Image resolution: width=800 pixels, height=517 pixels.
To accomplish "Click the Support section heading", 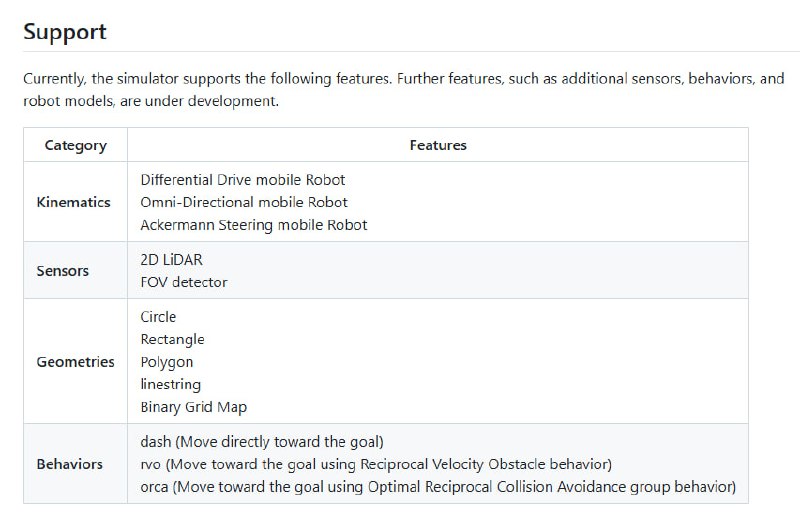I will coord(65,31).
